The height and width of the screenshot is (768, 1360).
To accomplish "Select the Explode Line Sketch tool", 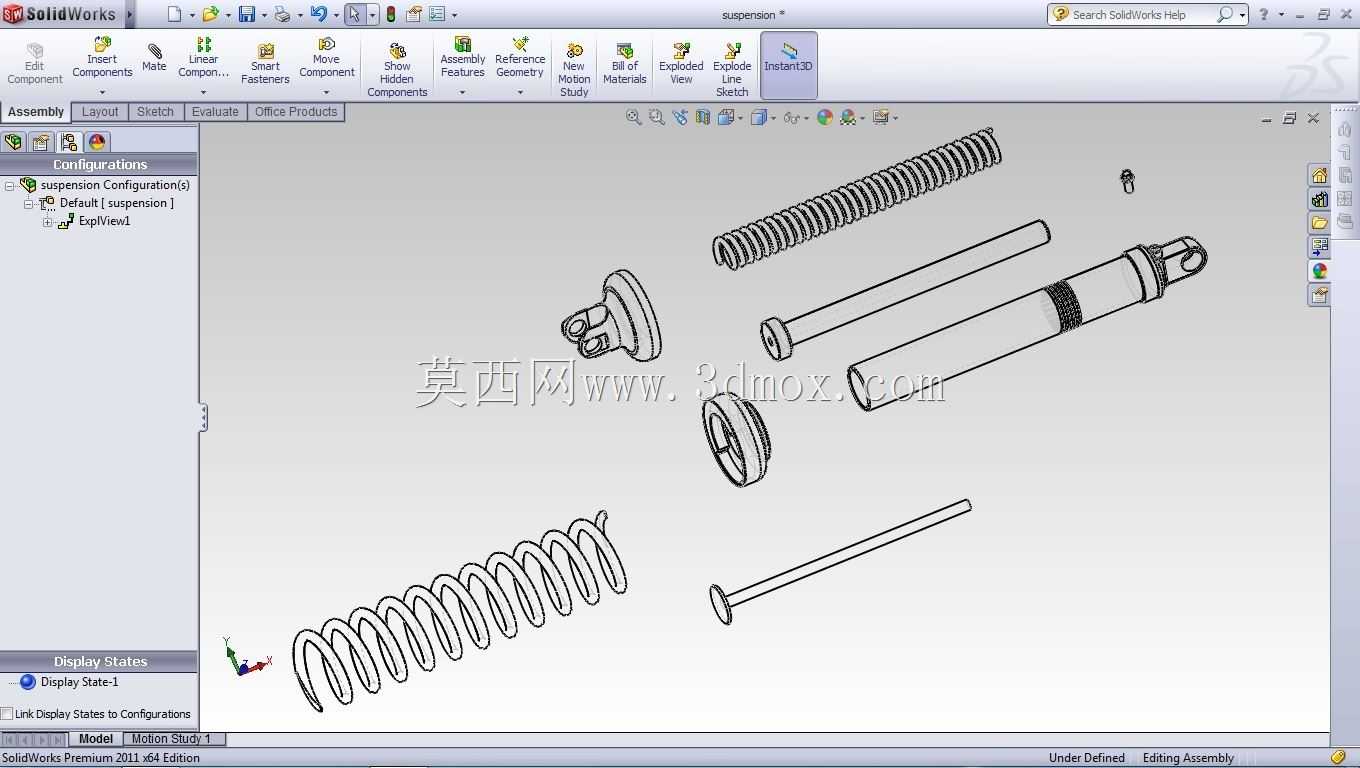I will coord(732,70).
